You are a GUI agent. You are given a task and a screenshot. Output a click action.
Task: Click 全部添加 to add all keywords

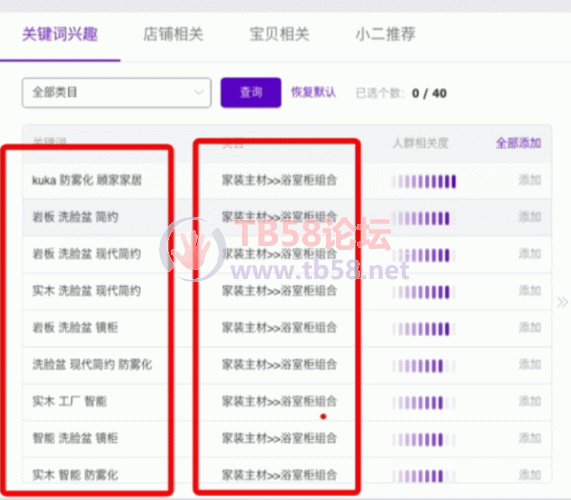518,143
